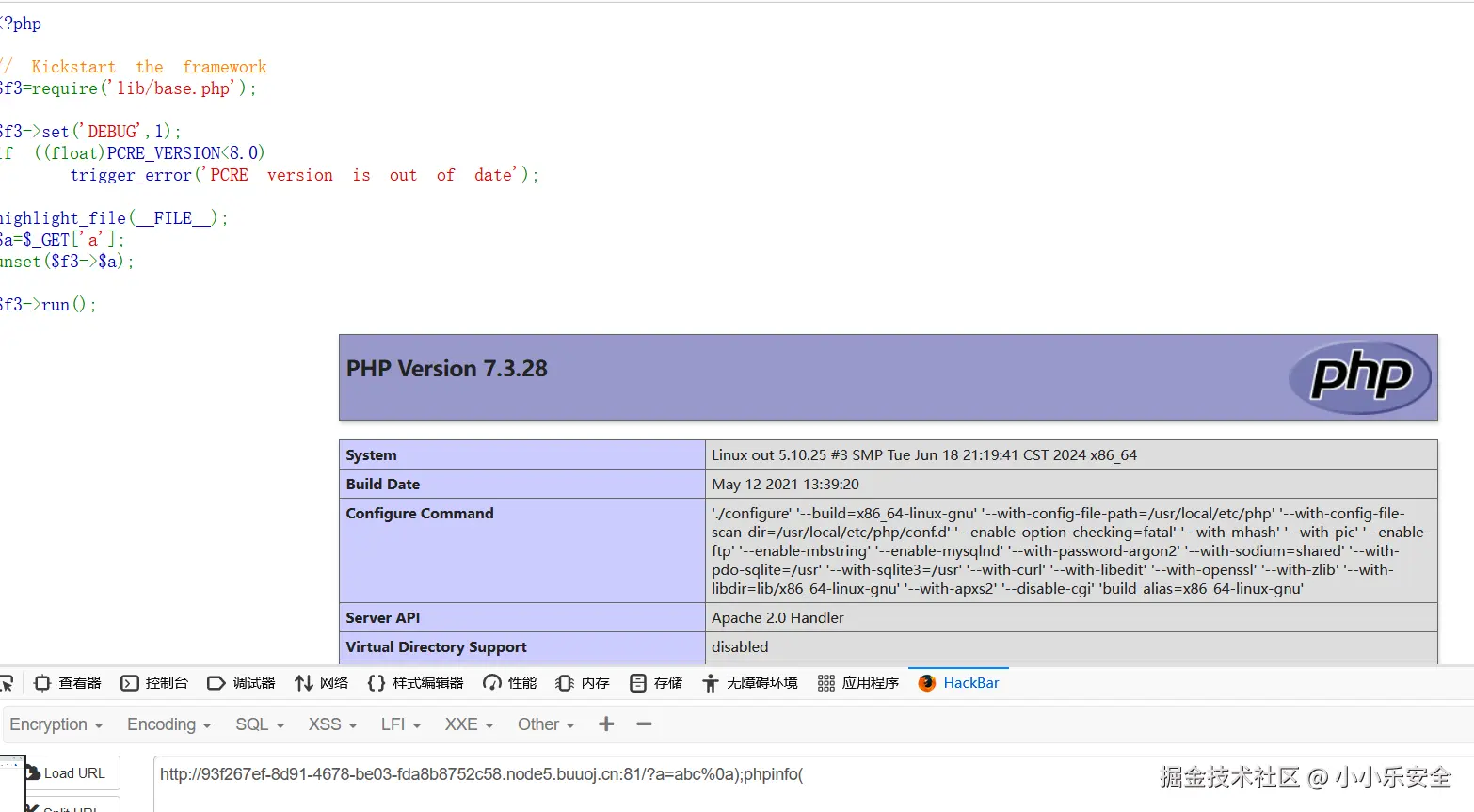Switch to the 网络 (Network) tab
Viewport: 1474px width, 812px height.
tap(322, 683)
